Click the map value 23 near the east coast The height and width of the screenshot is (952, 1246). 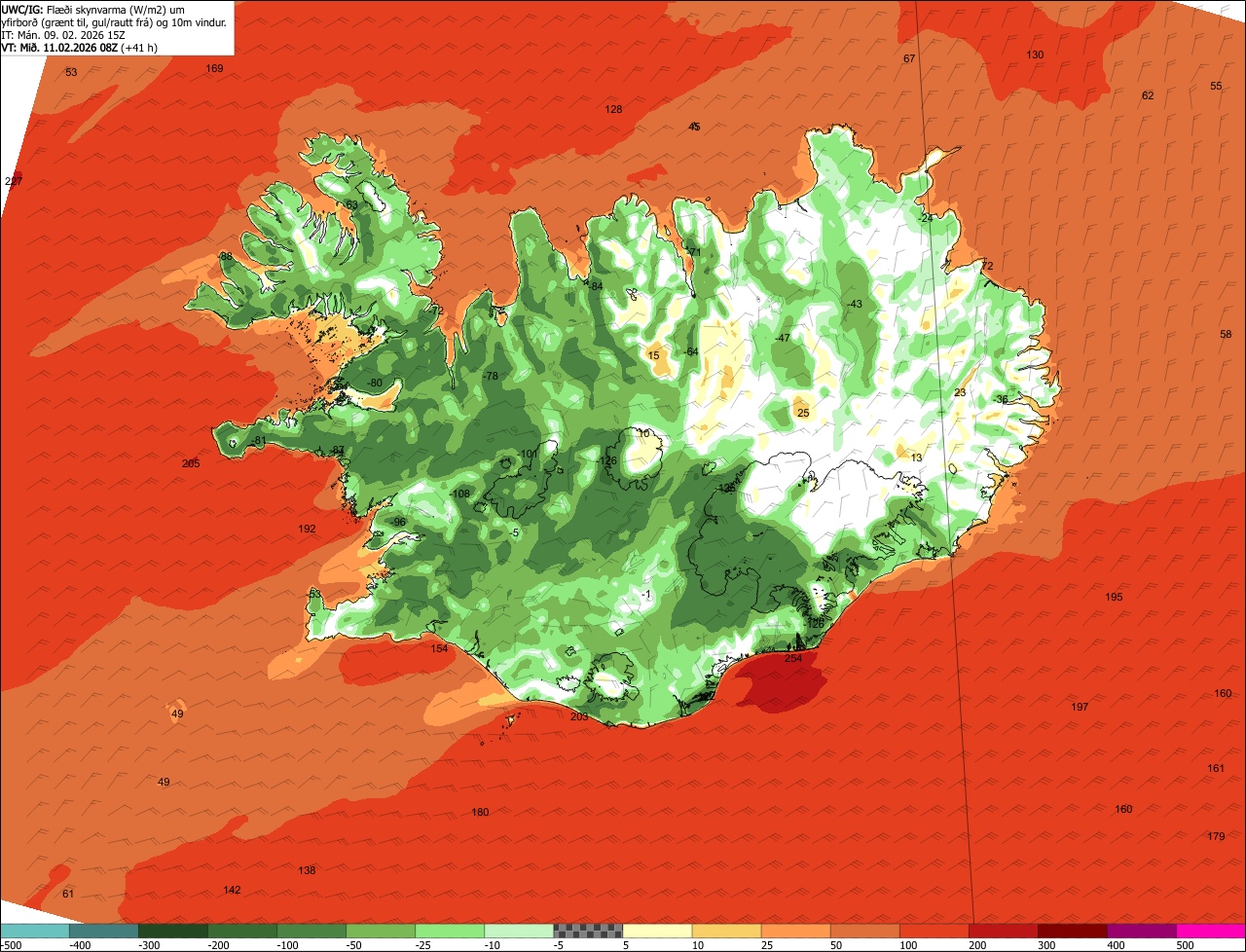(x=960, y=392)
